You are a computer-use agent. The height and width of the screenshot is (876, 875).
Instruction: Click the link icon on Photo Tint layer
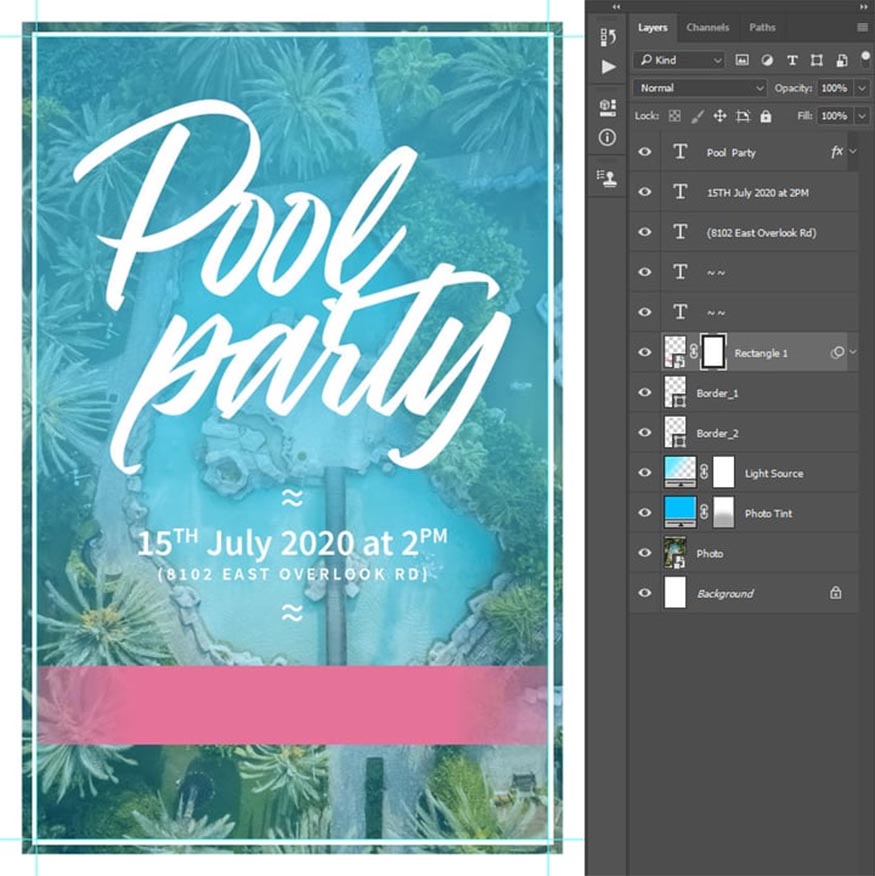704,512
